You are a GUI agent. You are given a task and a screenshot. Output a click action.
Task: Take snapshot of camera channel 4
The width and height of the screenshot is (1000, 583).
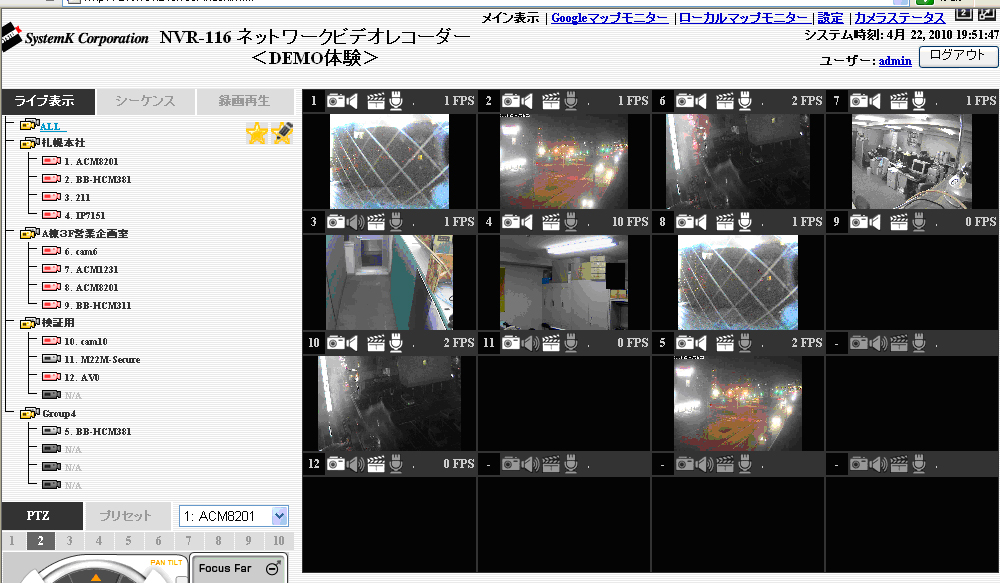511,222
